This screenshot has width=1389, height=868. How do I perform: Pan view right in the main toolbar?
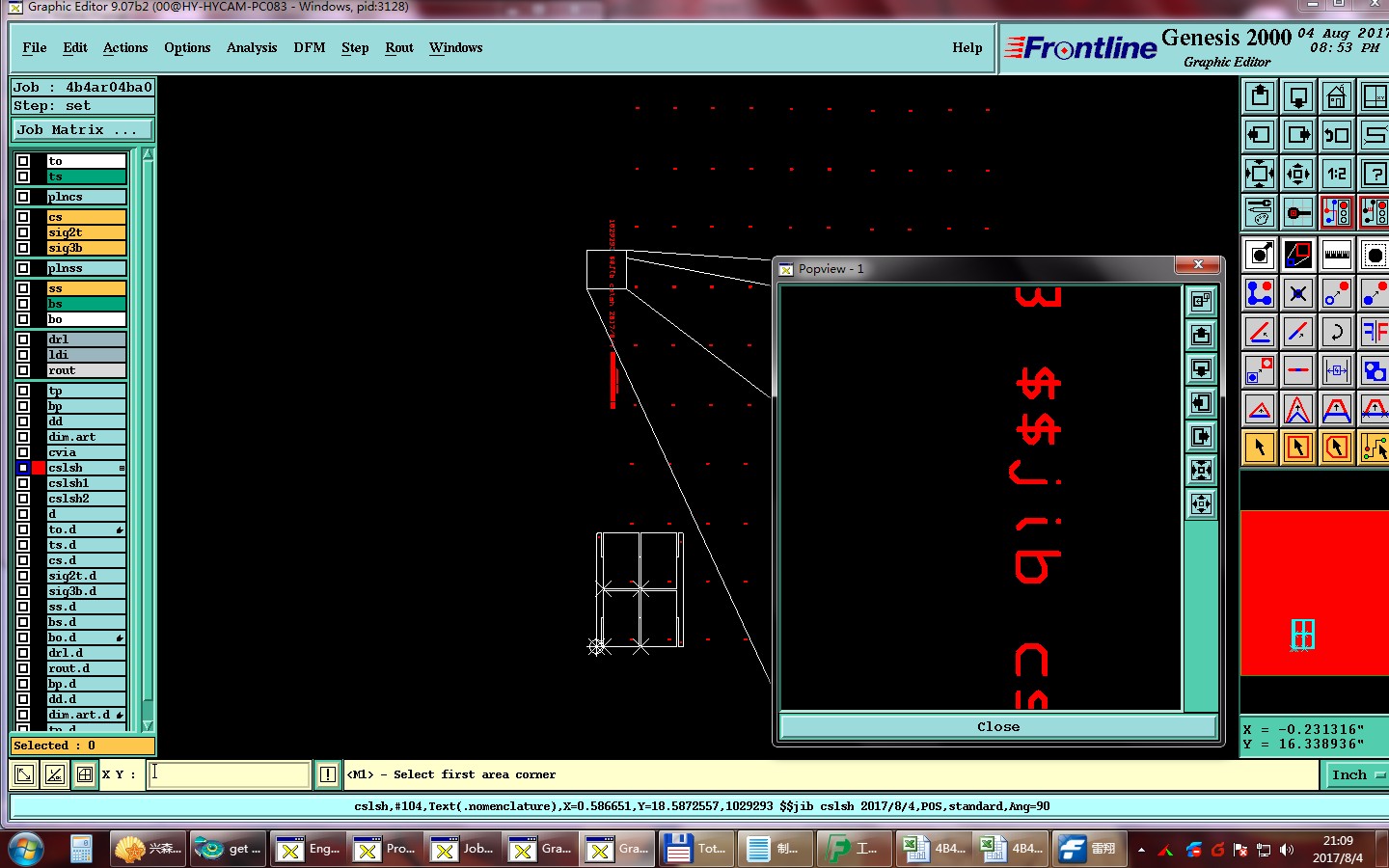click(x=1298, y=135)
